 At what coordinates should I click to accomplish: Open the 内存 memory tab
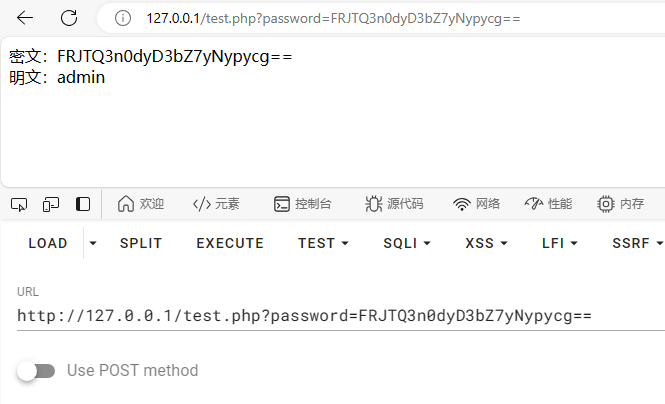coord(620,204)
